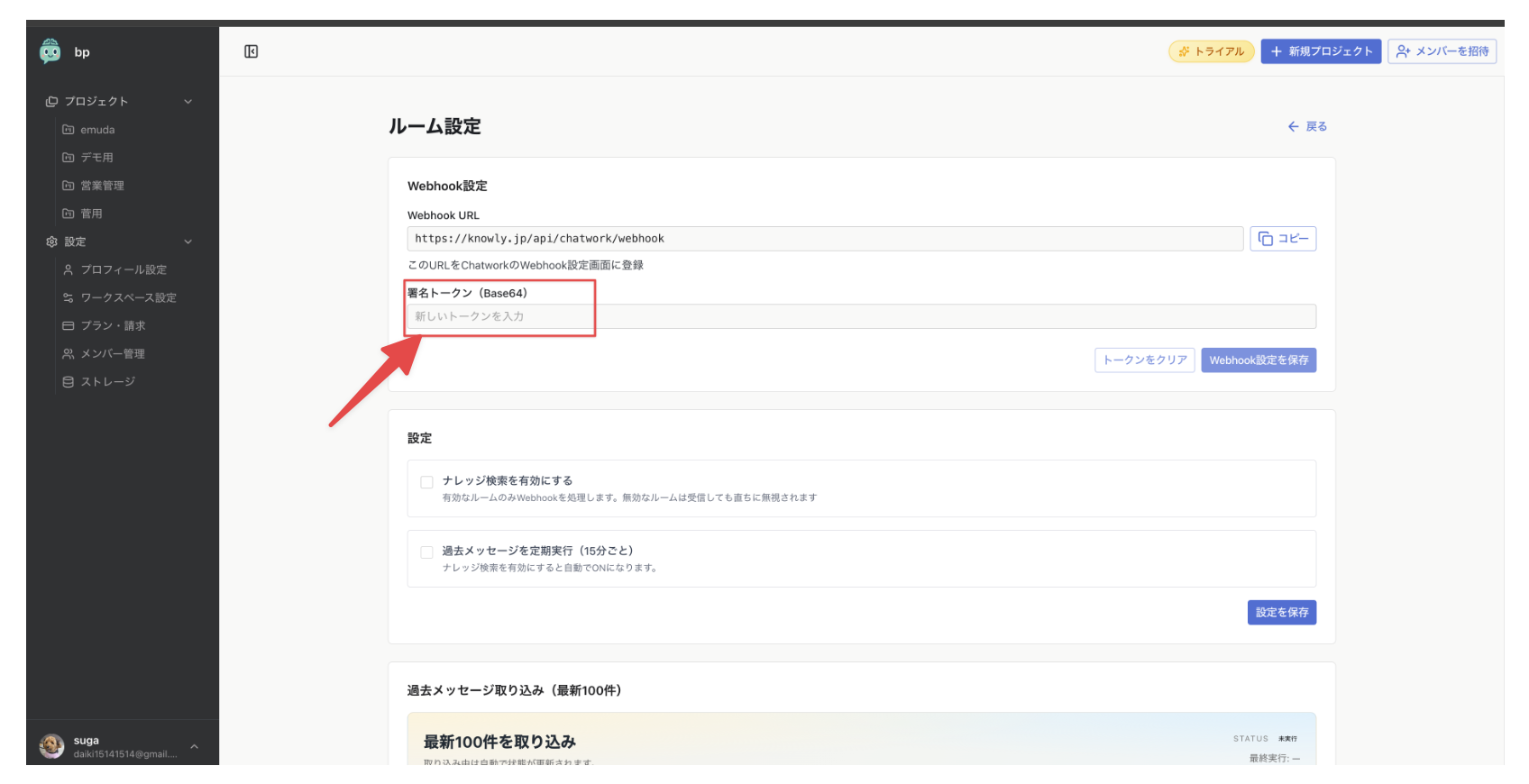Open プラン・請求 in the sidebar
Image resolution: width=1529 pixels, height=784 pixels.
pos(114,325)
